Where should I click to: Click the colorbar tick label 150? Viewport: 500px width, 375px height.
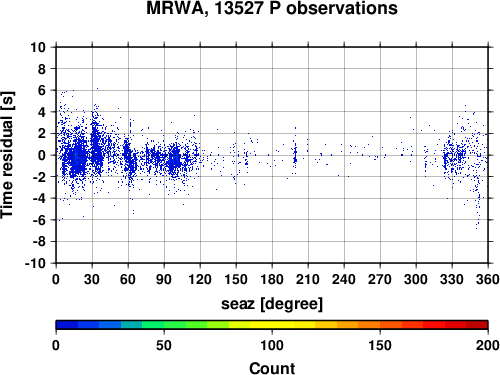[380, 345]
